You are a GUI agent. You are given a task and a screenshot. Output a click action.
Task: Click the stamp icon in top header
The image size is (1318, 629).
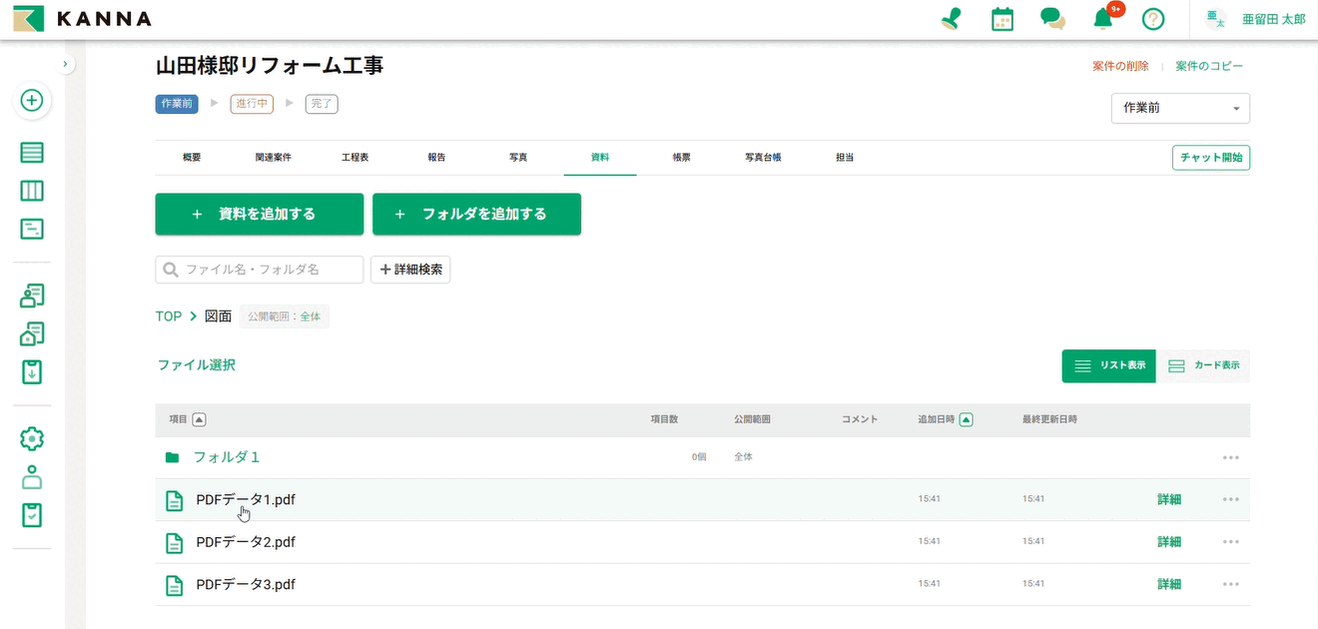[x=951, y=19]
